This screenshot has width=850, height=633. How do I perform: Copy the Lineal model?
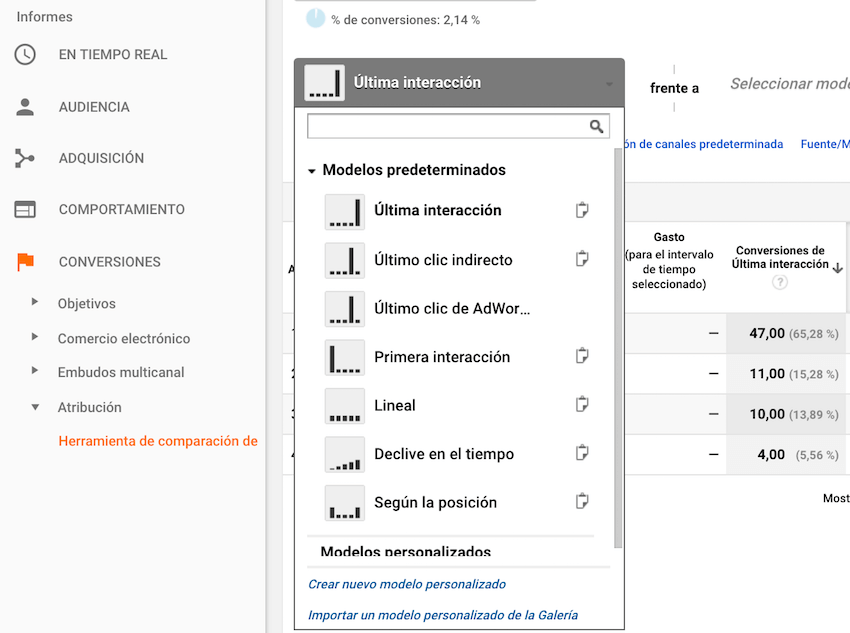[x=582, y=404]
